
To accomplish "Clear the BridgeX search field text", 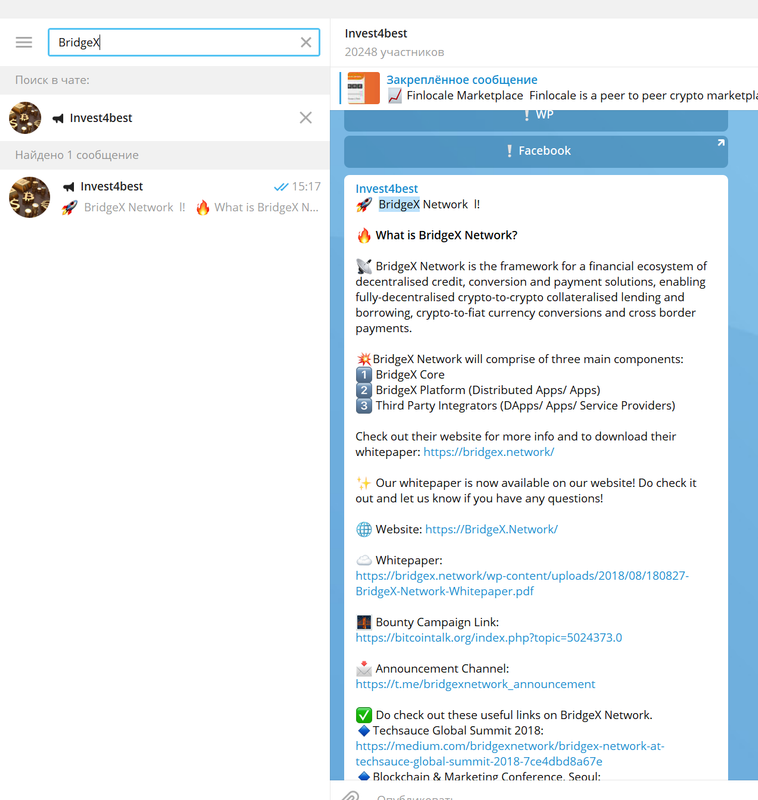I will click(306, 42).
